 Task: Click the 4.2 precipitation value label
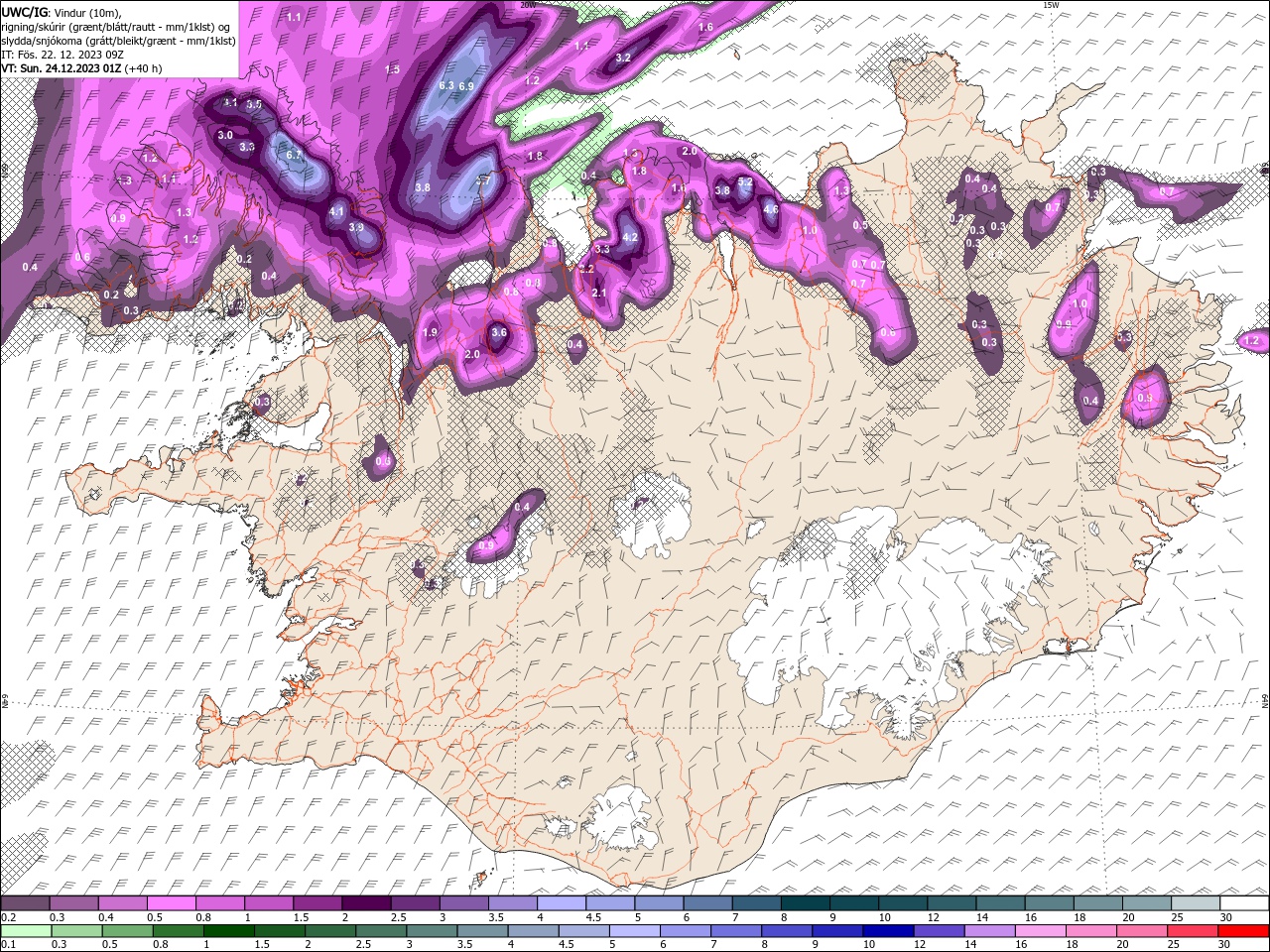point(630,238)
